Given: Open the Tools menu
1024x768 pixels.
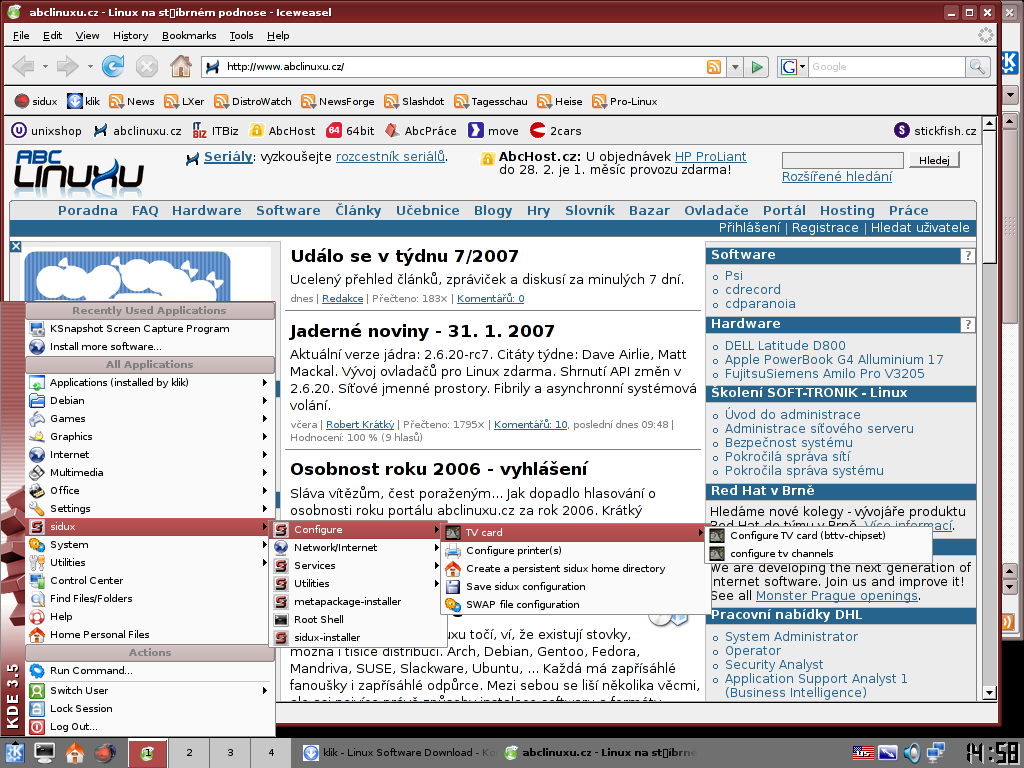Looking at the screenshot, I should [241, 35].
